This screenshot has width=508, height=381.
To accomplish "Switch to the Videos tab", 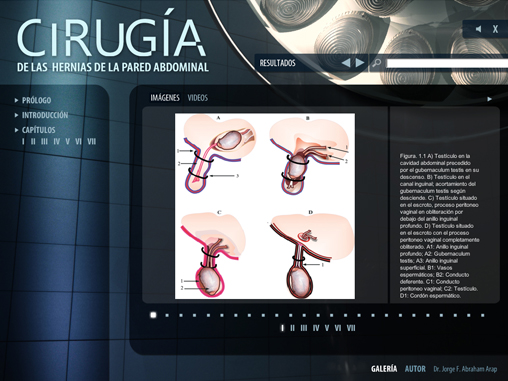I will coord(198,98).
